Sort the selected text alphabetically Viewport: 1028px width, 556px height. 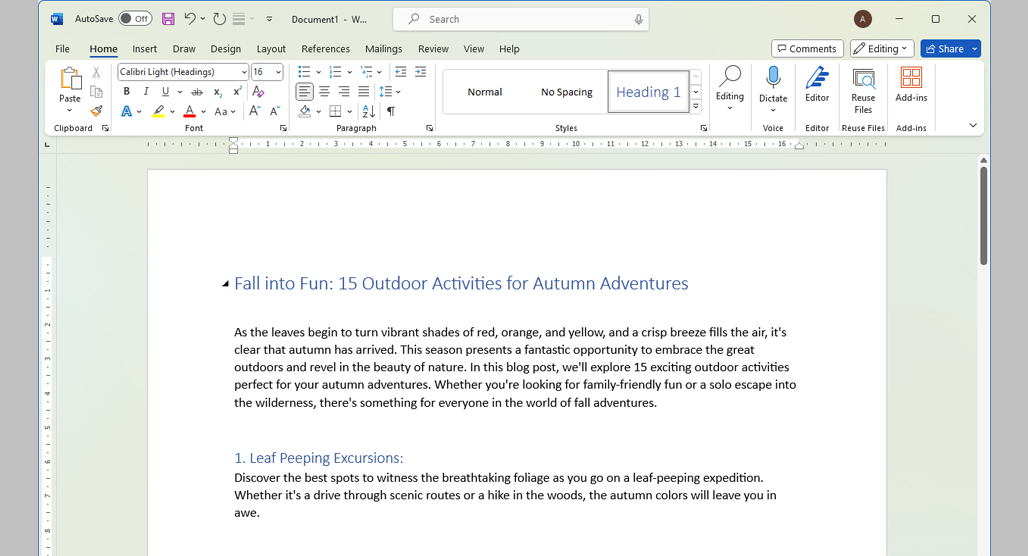(369, 111)
